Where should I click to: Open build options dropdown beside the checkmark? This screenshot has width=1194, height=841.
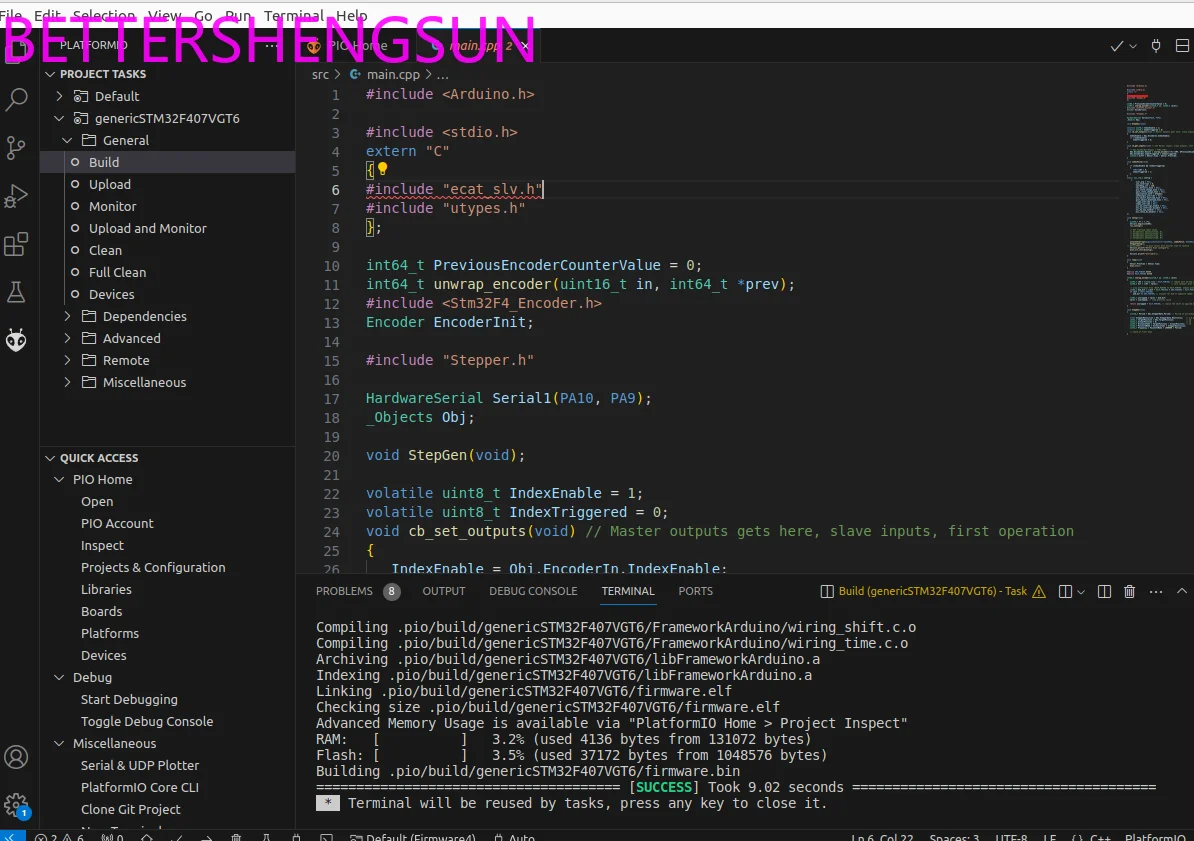(1133, 46)
